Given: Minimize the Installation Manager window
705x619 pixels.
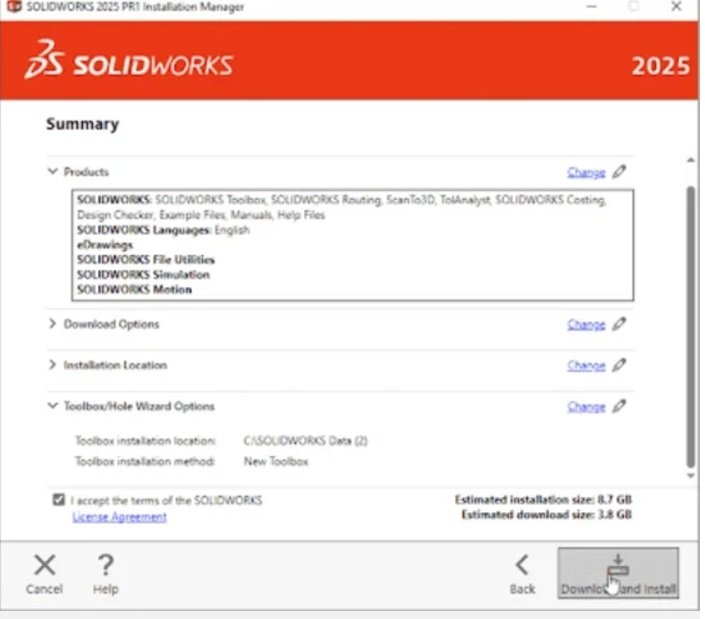Looking at the screenshot, I should click(x=592, y=6).
